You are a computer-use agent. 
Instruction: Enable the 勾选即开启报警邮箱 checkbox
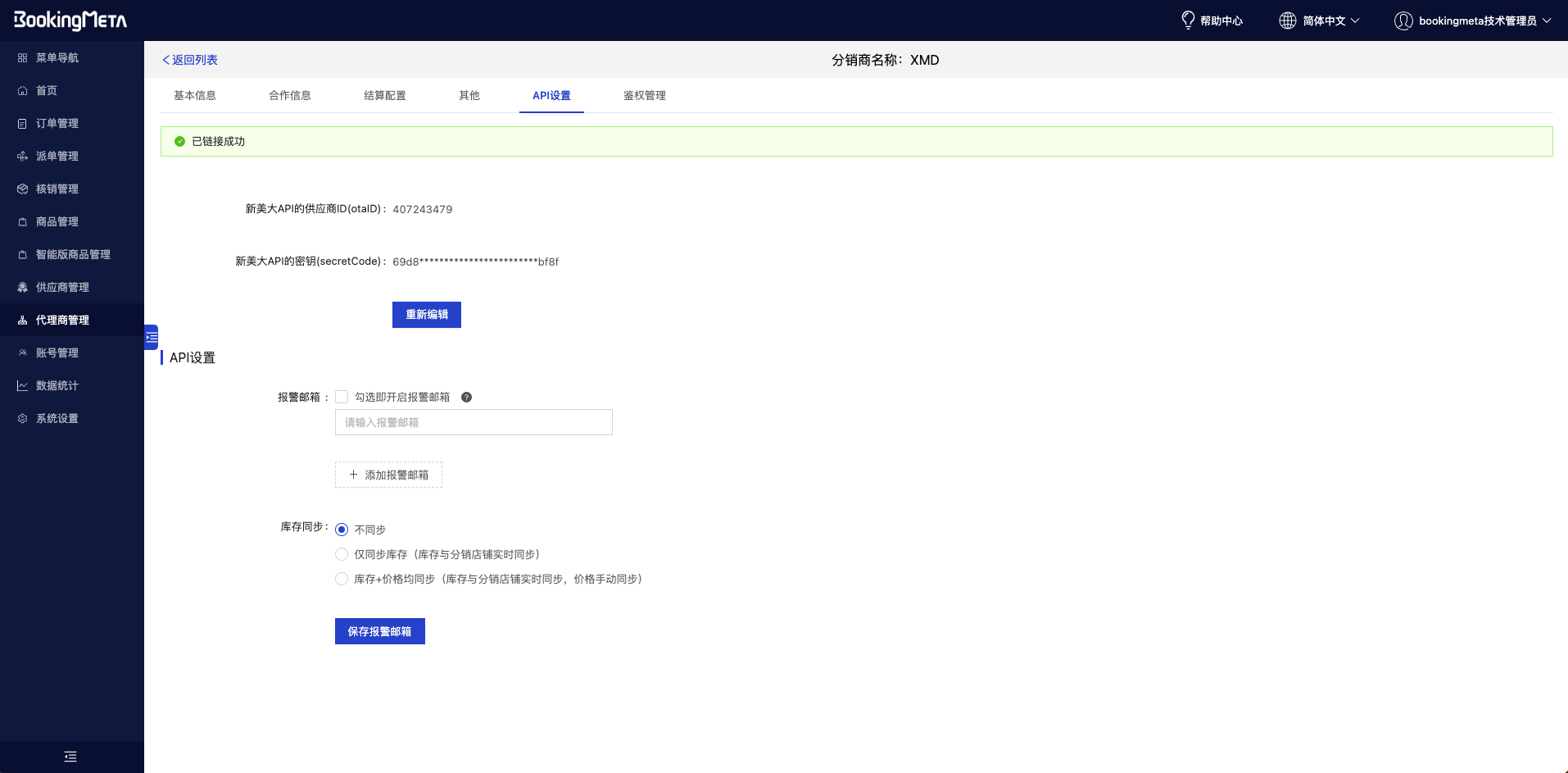click(x=342, y=398)
